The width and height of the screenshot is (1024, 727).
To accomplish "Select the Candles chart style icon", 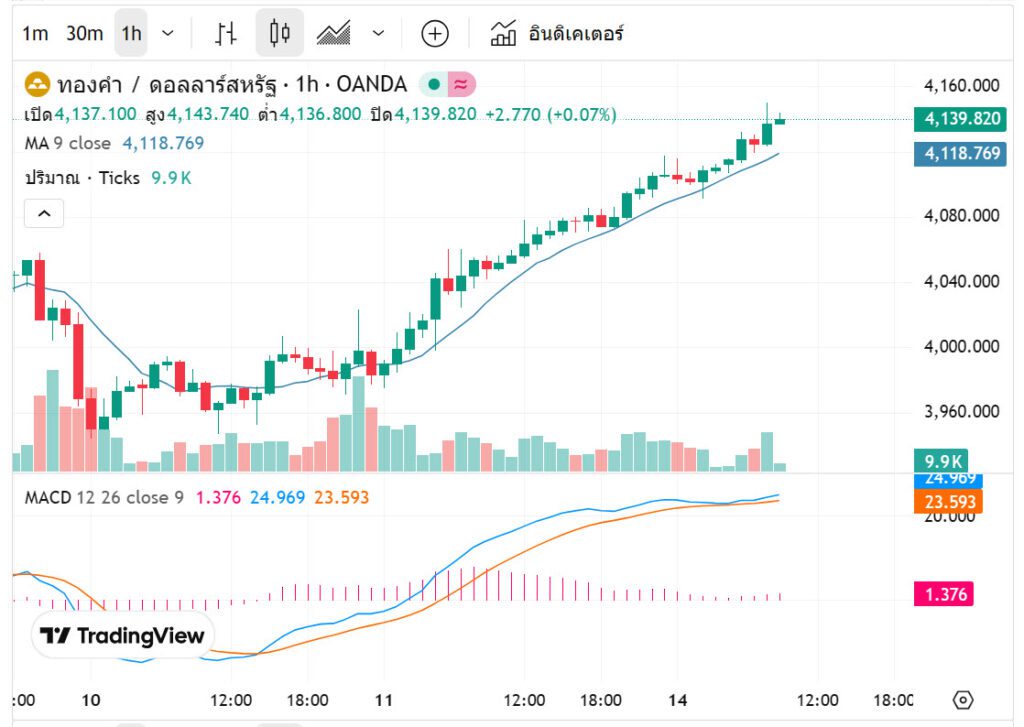I will point(279,34).
